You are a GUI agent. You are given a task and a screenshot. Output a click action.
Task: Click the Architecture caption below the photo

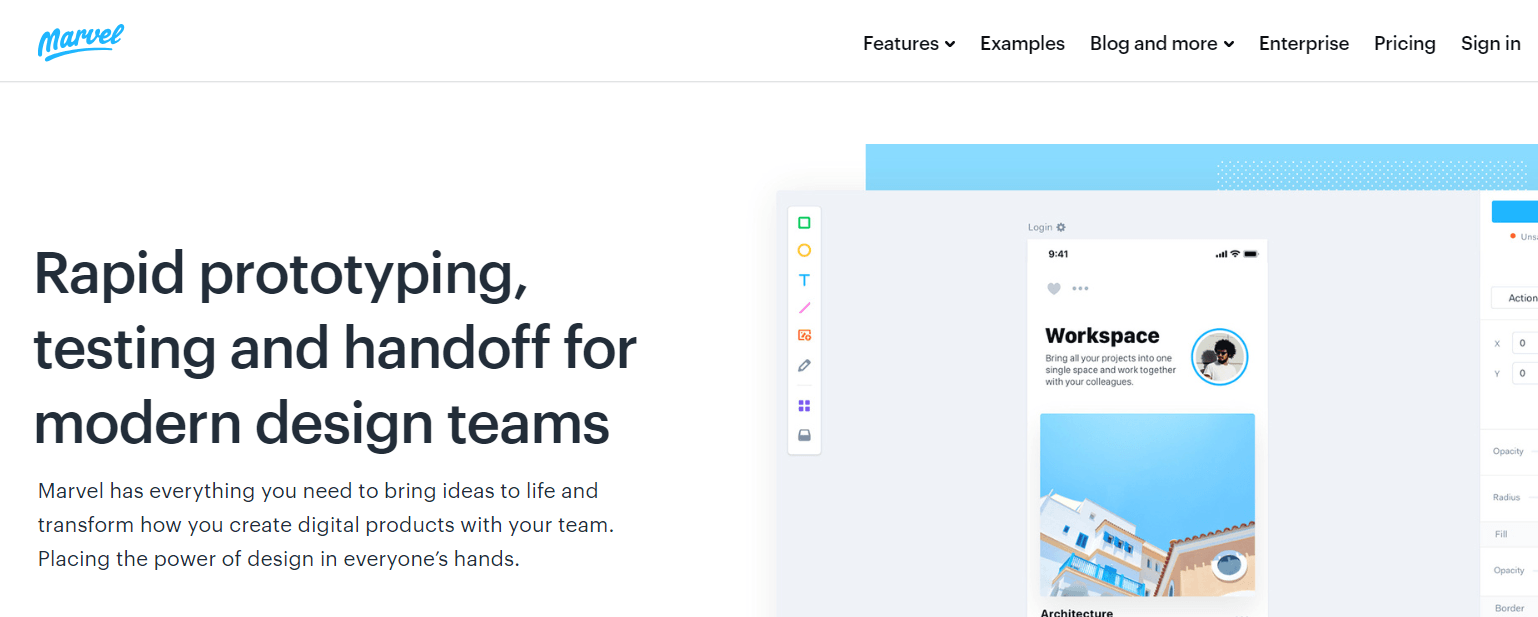pyautogui.click(x=1076, y=612)
